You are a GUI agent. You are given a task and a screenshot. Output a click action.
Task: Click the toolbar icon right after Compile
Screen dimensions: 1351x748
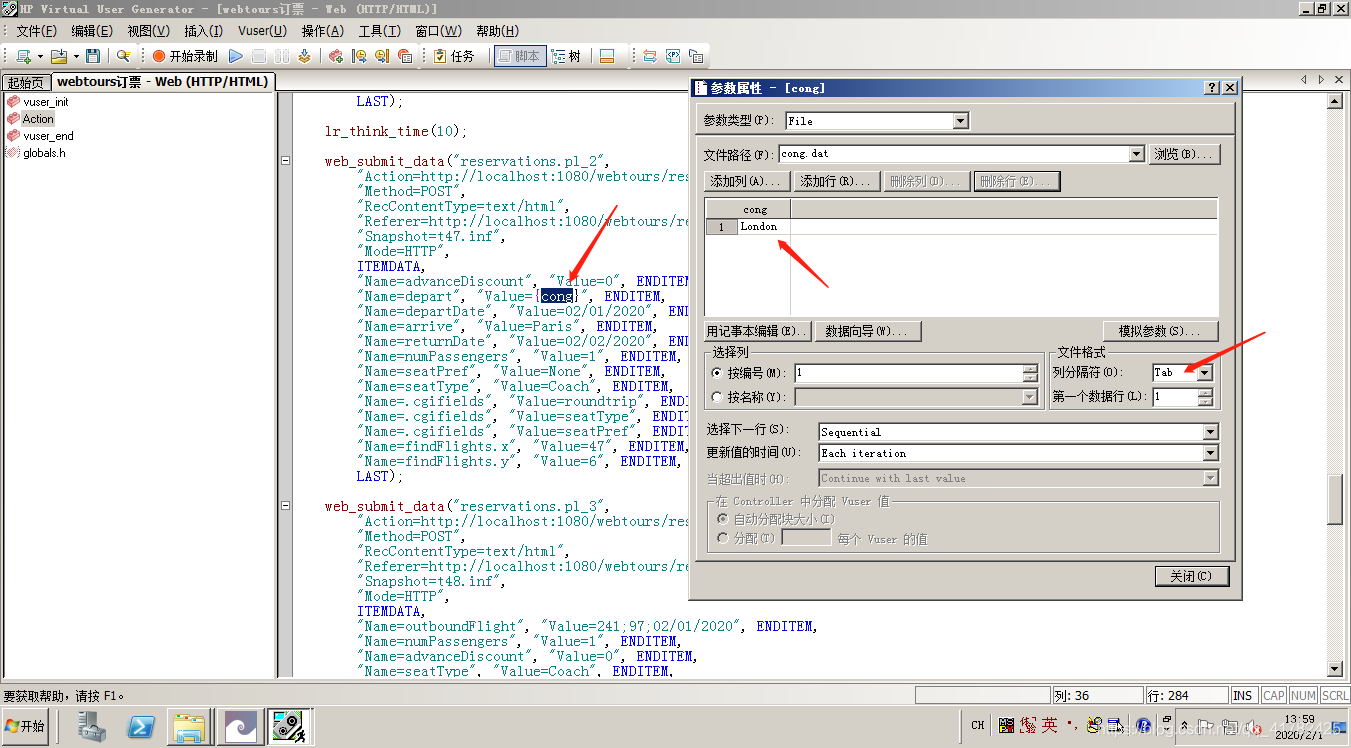(x=336, y=56)
